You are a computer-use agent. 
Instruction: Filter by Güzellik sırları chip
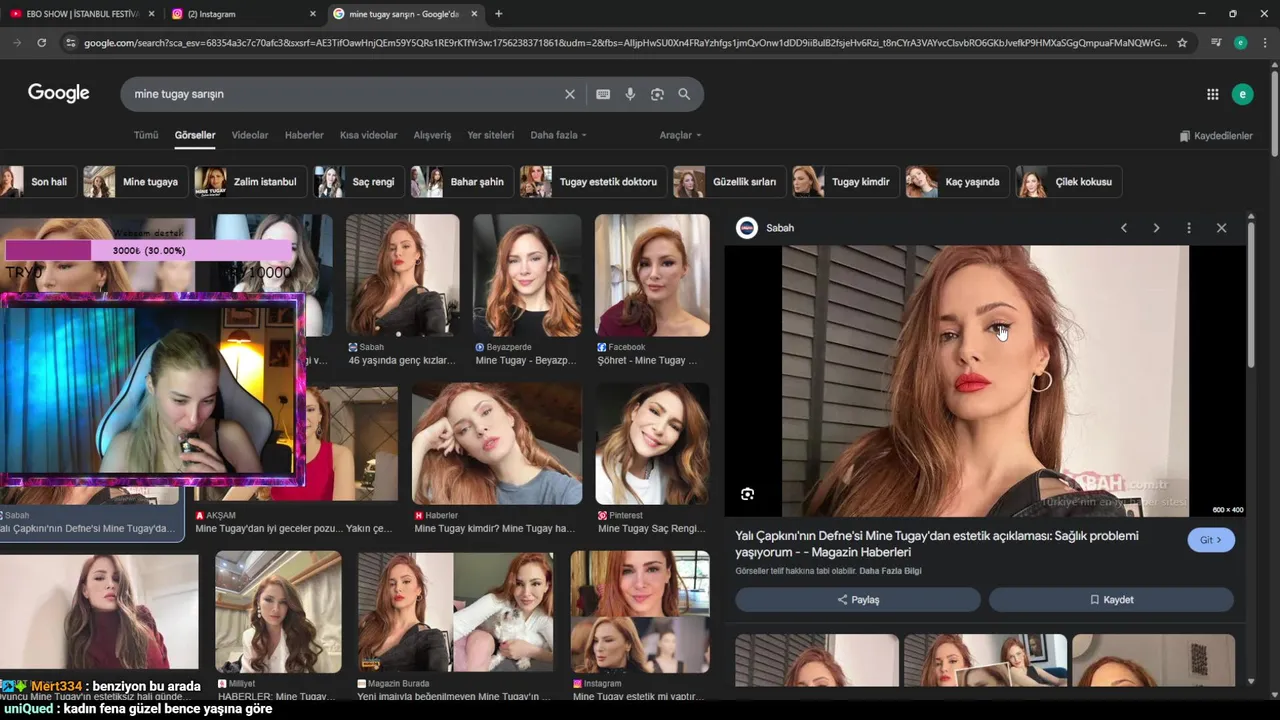pos(729,182)
